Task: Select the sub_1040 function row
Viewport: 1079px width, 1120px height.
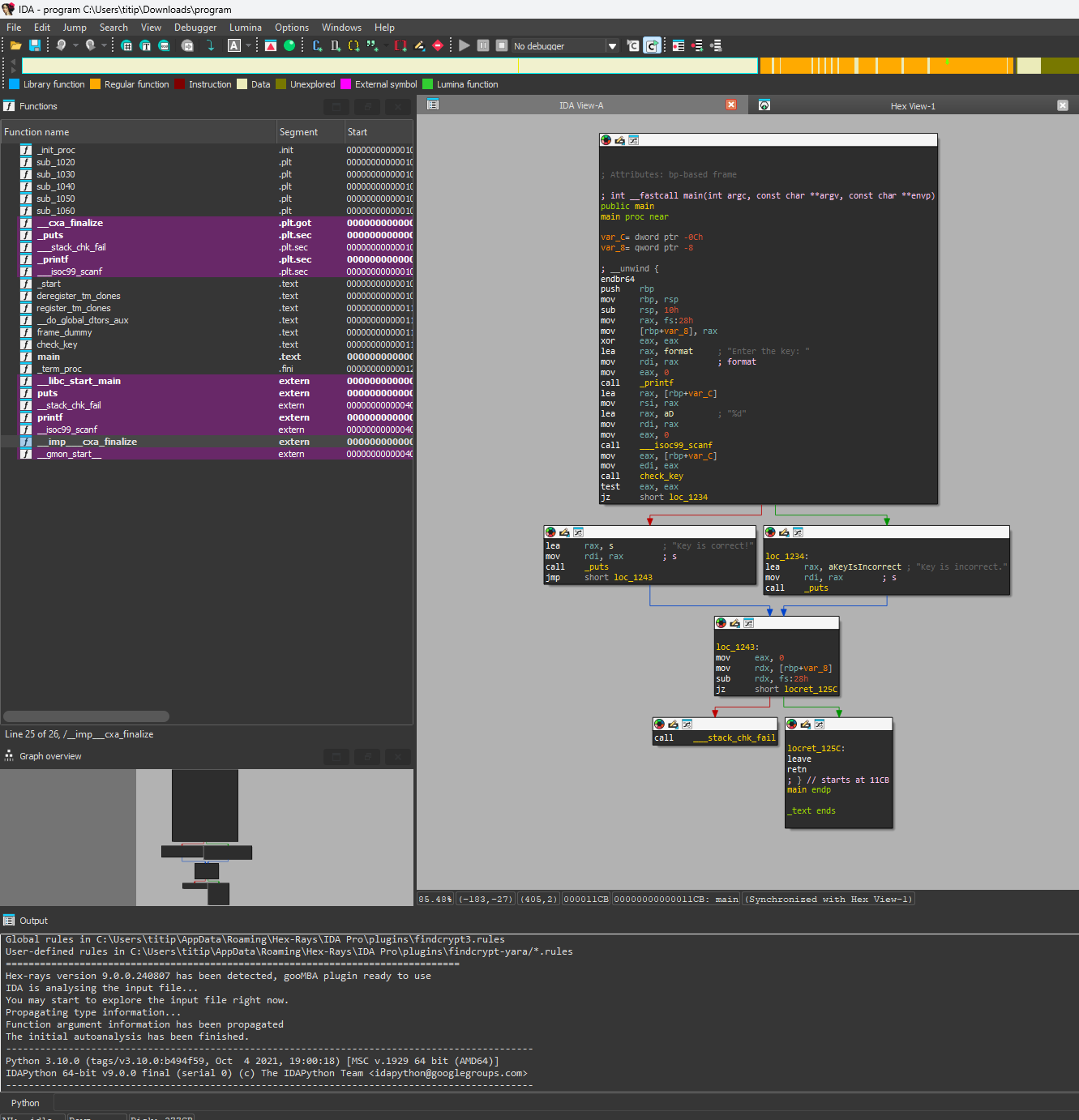Action: pyautogui.click(x=207, y=186)
